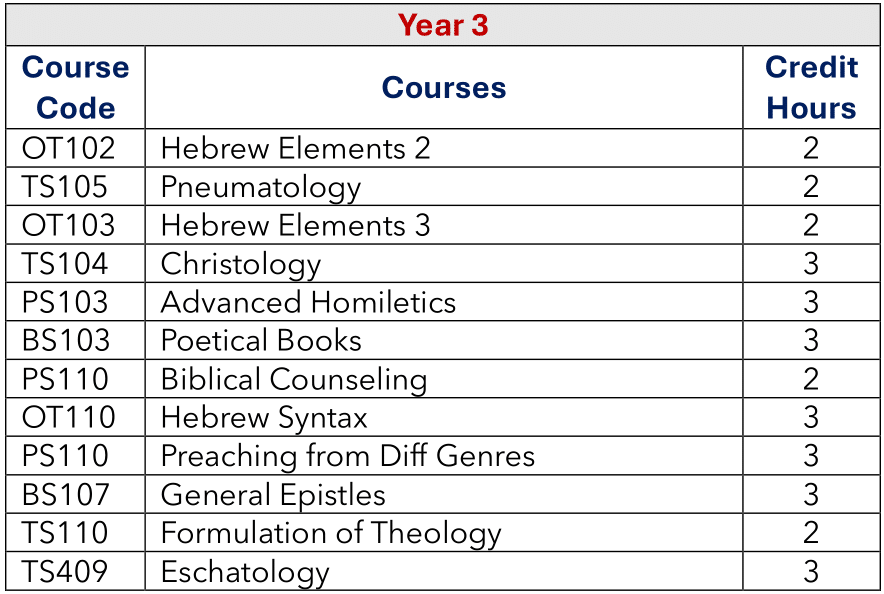Click the Poetical Books entry
884x594 pixels.
261,340
